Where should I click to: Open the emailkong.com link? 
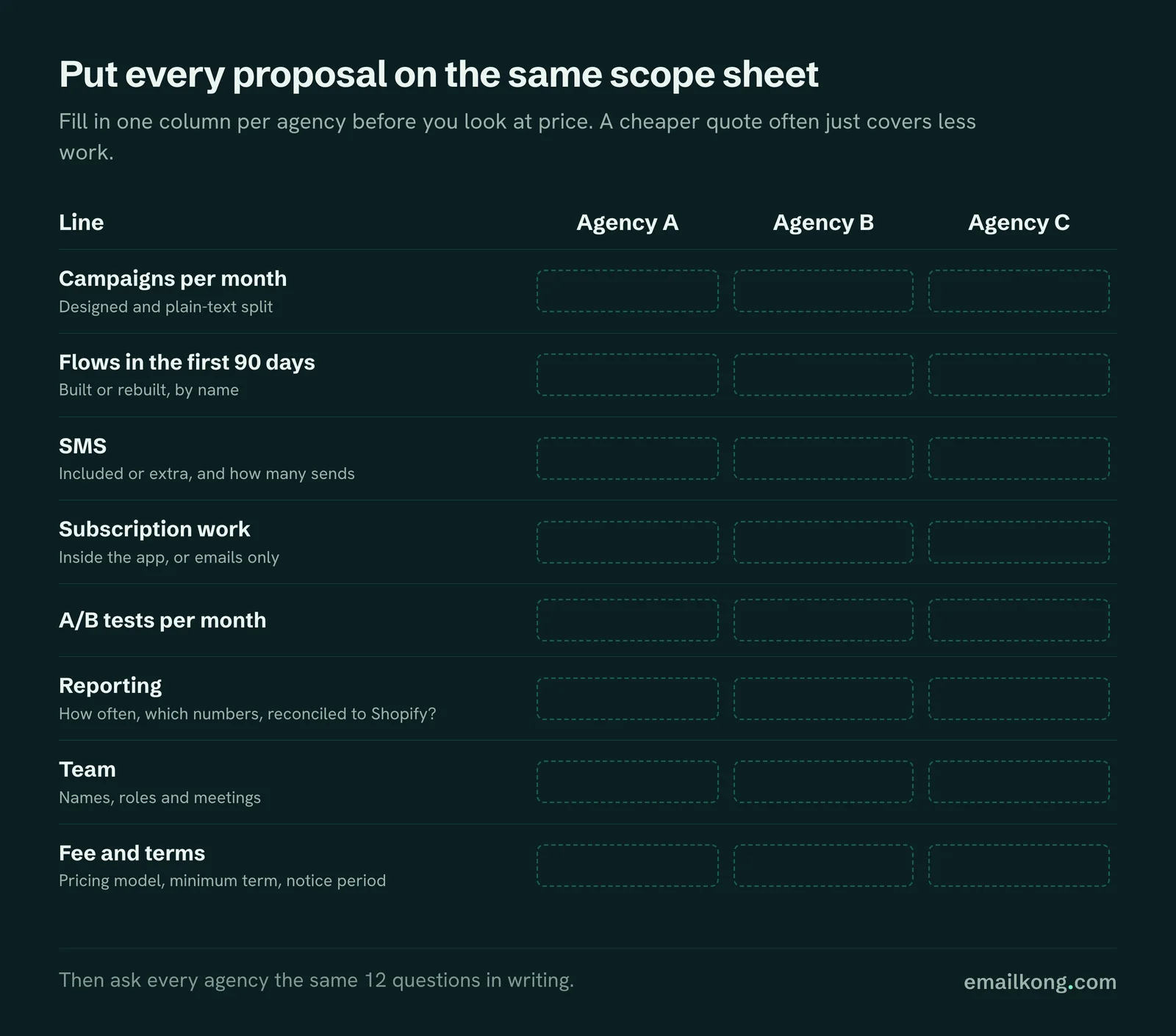coord(1040,982)
